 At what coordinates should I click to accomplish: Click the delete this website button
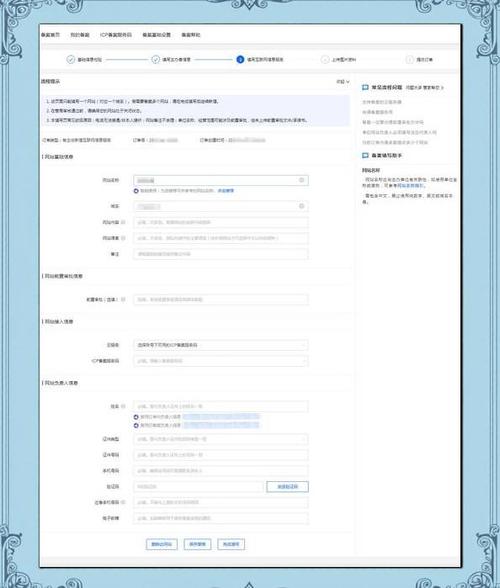click(x=162, y=544)
